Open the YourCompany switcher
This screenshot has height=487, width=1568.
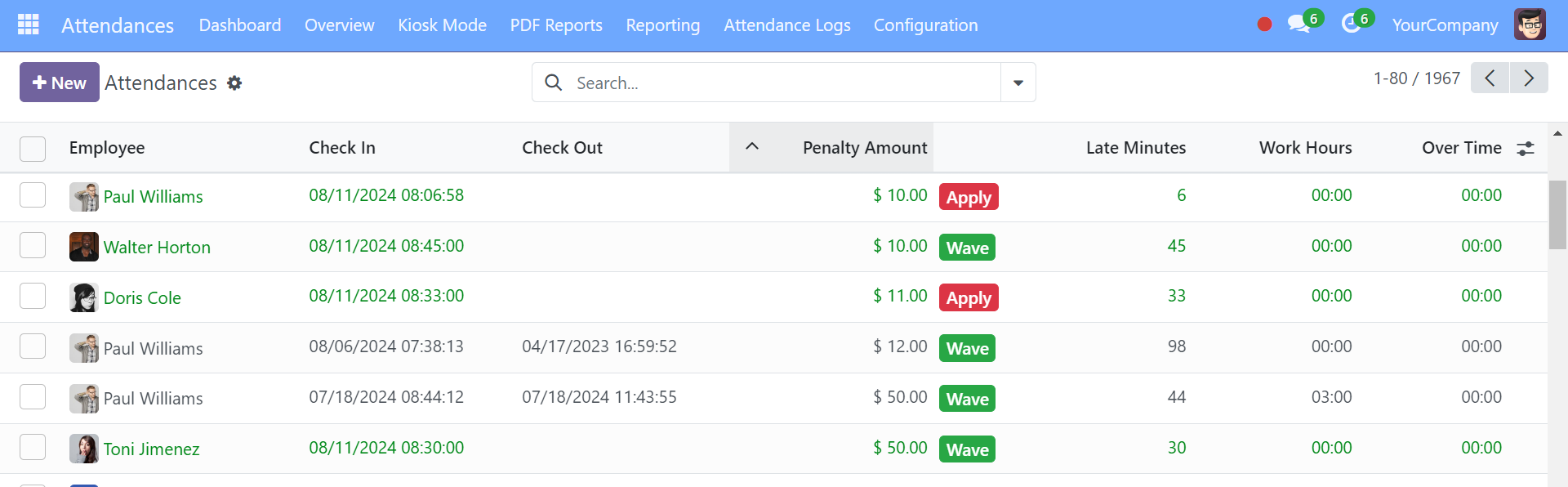(1445, 25)
